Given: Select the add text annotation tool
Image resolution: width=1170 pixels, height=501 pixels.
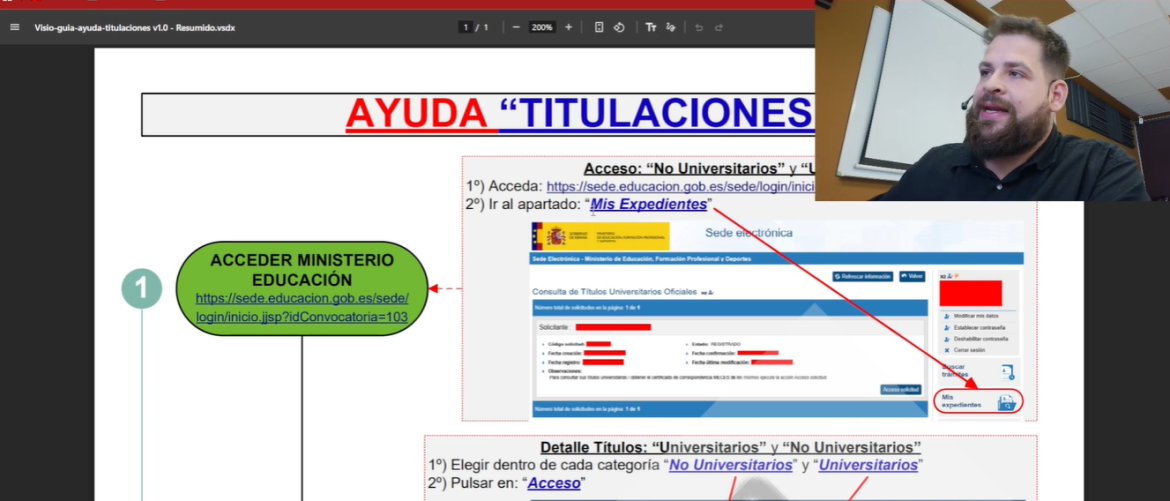Looking at the screenshot, I should (x=651, y=28).
